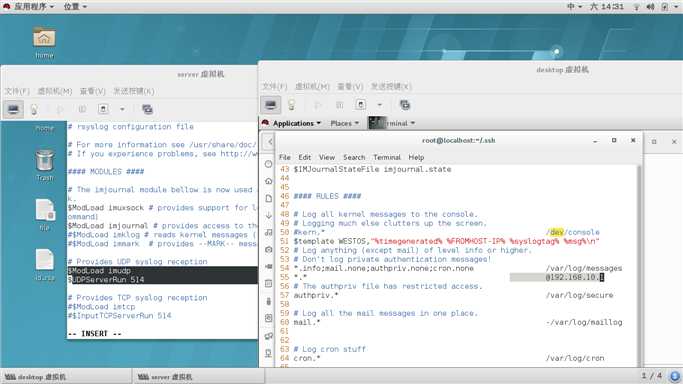This screenshot has height=384, width=683.
Task: Open Downloads arrow icon in guest file sidebar
Action: [269, 215]
